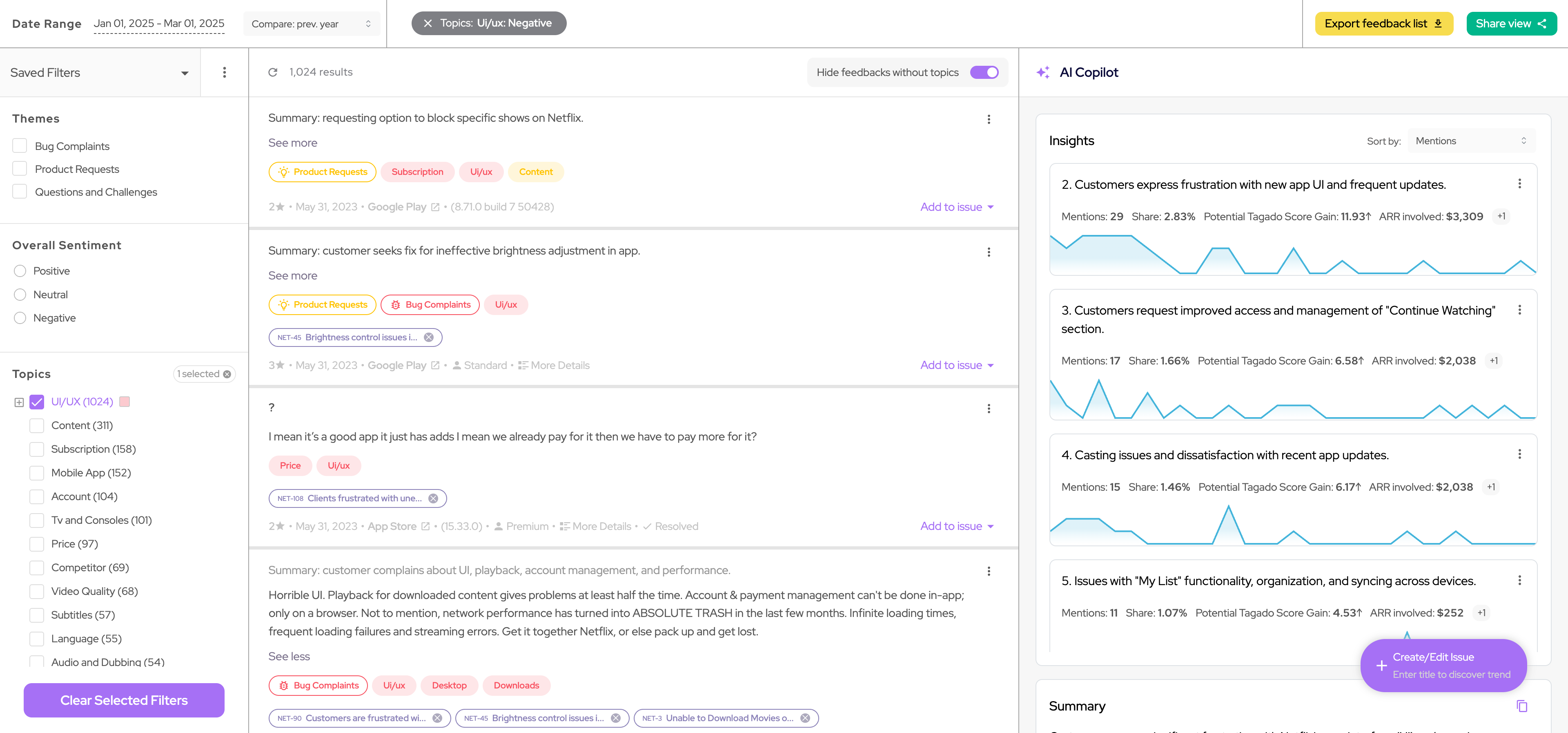1568x733 pixels.
Task: Open menu for Casting issues insight
Action: click(1519, 454)
